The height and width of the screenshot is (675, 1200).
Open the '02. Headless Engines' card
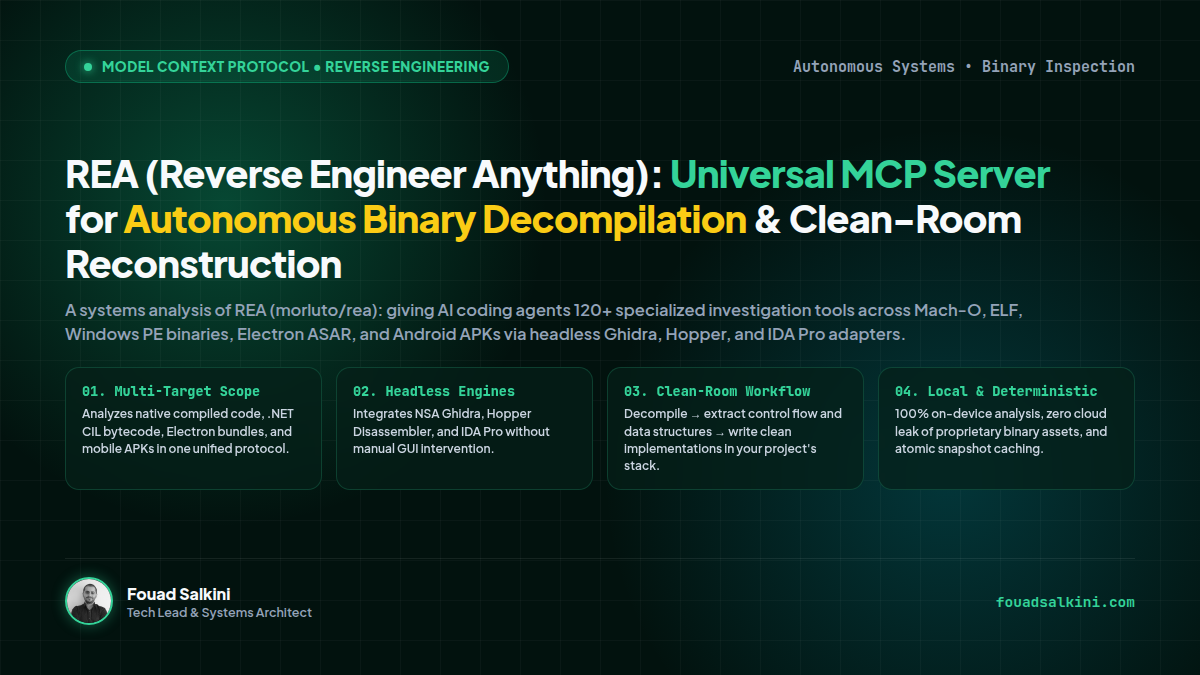pos(464,428)
